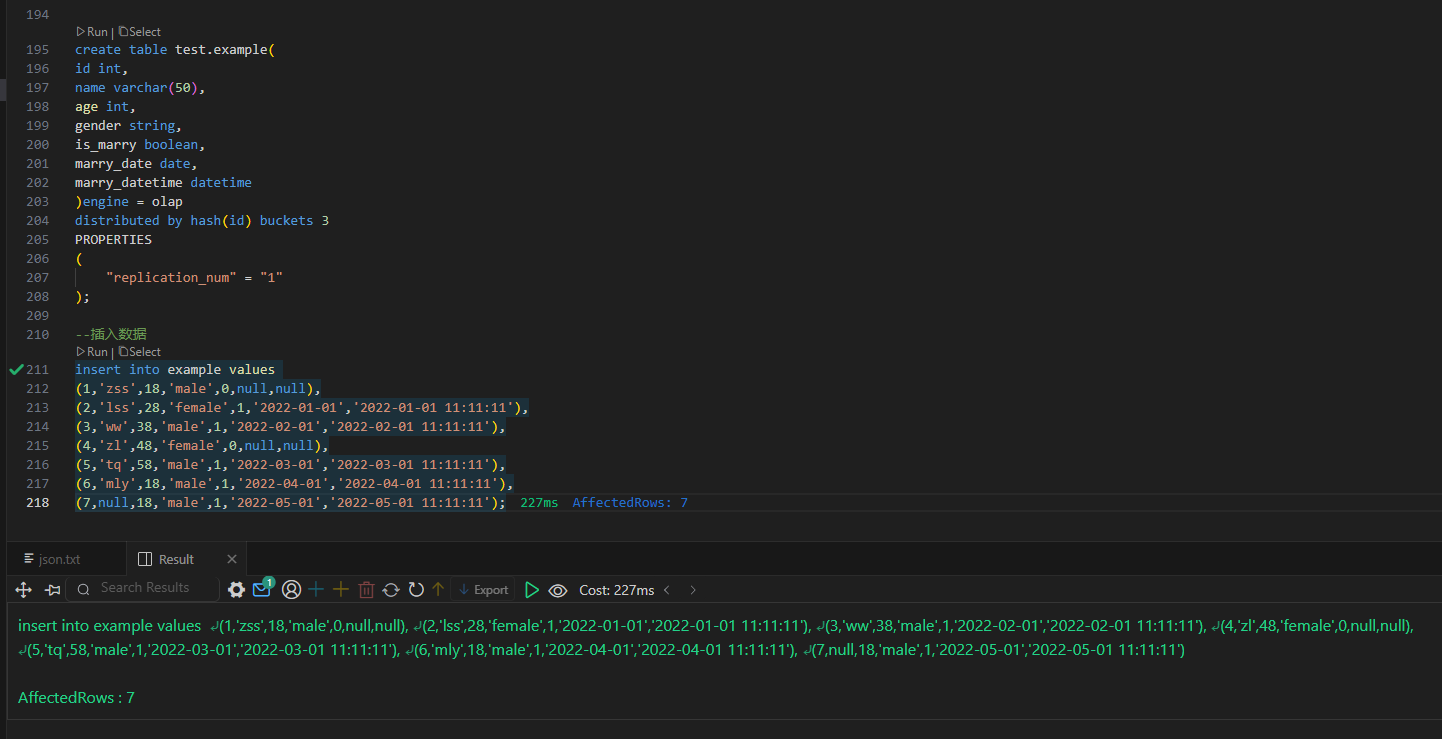Select the insert statement via Select lens

139,352
